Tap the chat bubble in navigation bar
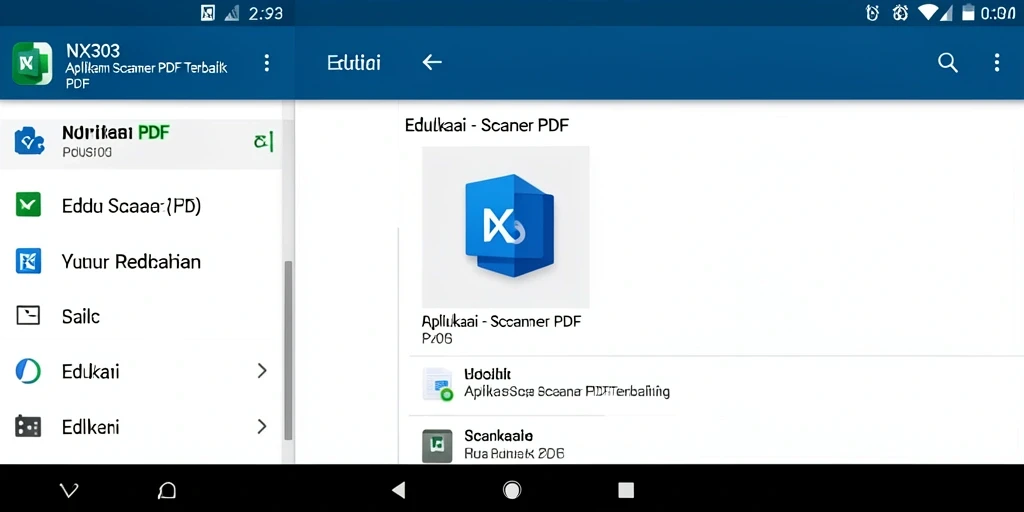Image resolution: width=1024 pixels, height=512 pixels. (167, 490)
